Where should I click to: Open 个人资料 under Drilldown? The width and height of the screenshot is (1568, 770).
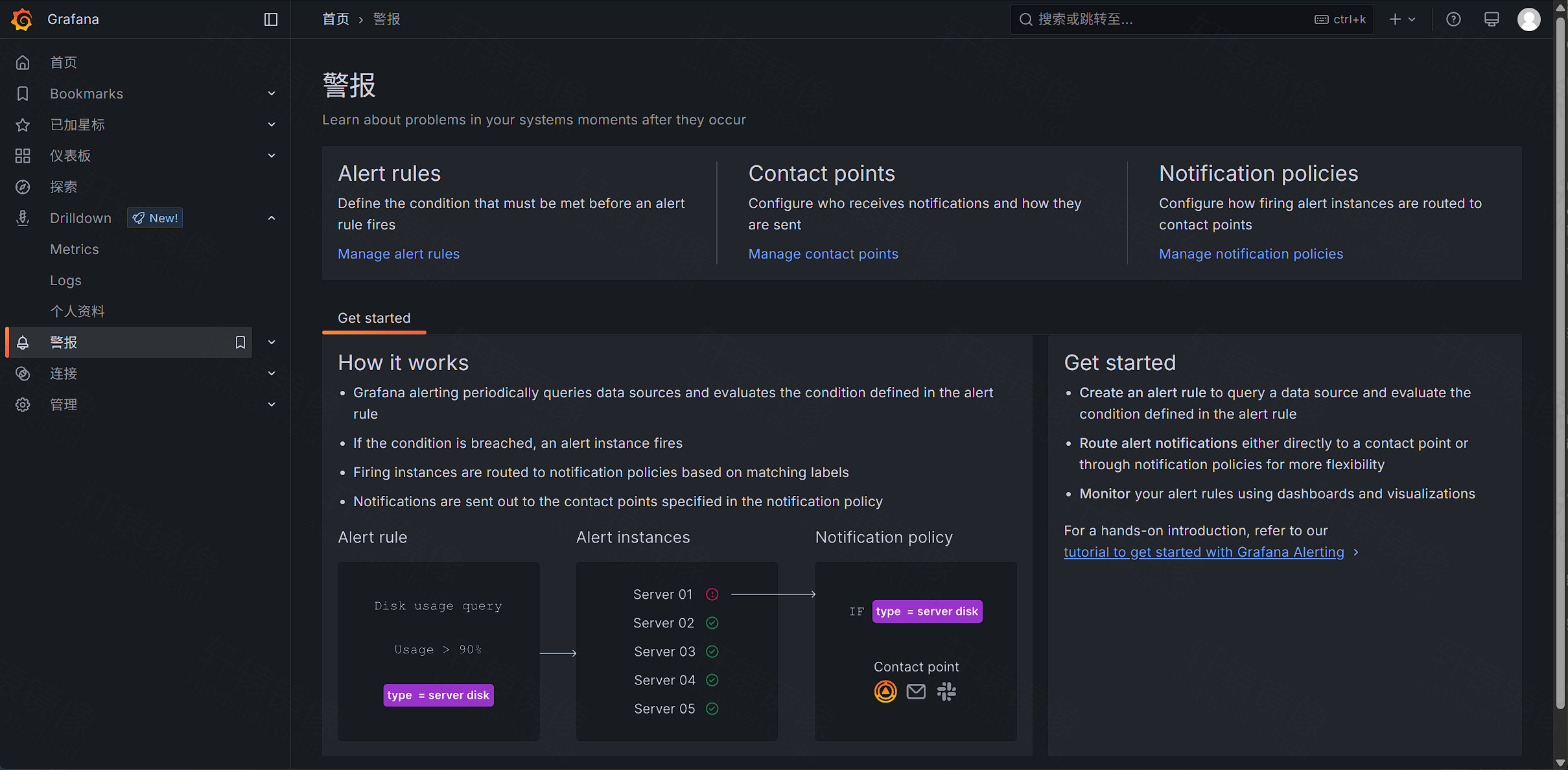tap(77, 311)
